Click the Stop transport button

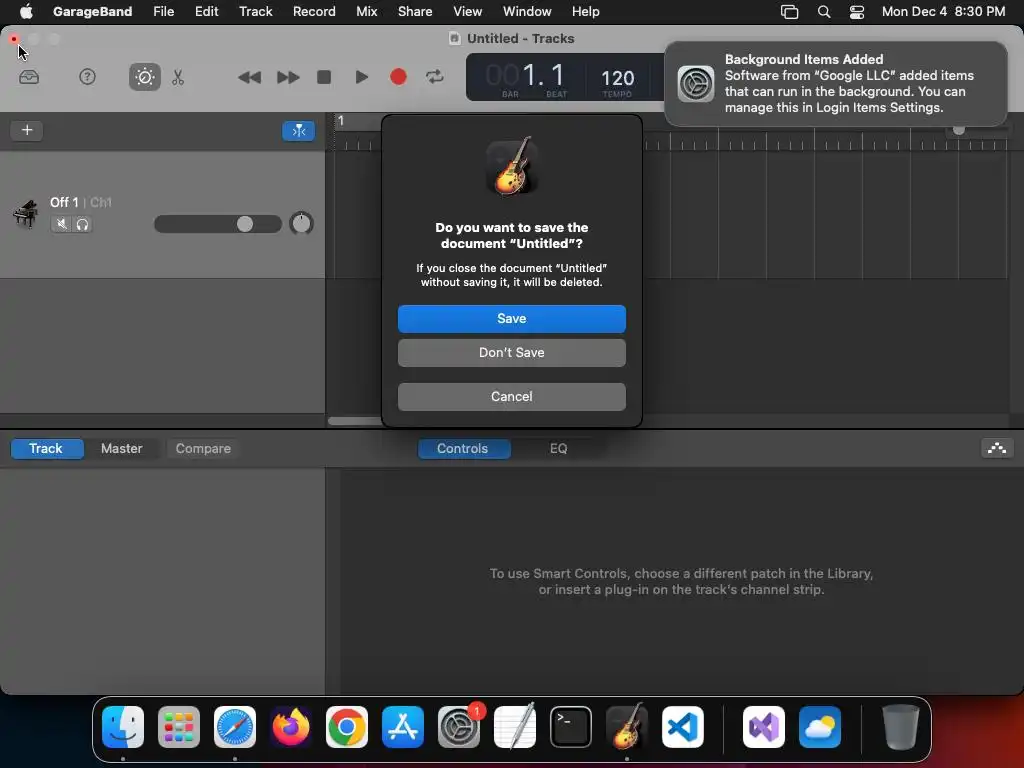(324, 77)
